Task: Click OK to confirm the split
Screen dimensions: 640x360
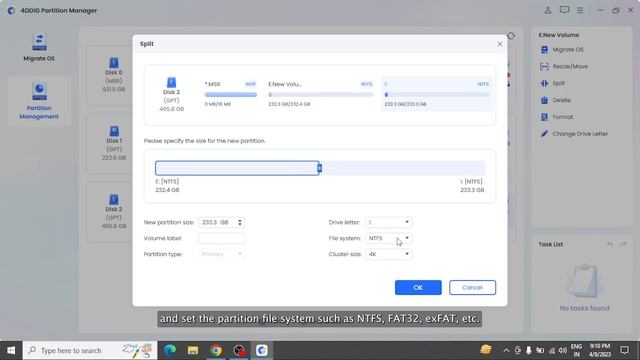Action: click(418, 287)
